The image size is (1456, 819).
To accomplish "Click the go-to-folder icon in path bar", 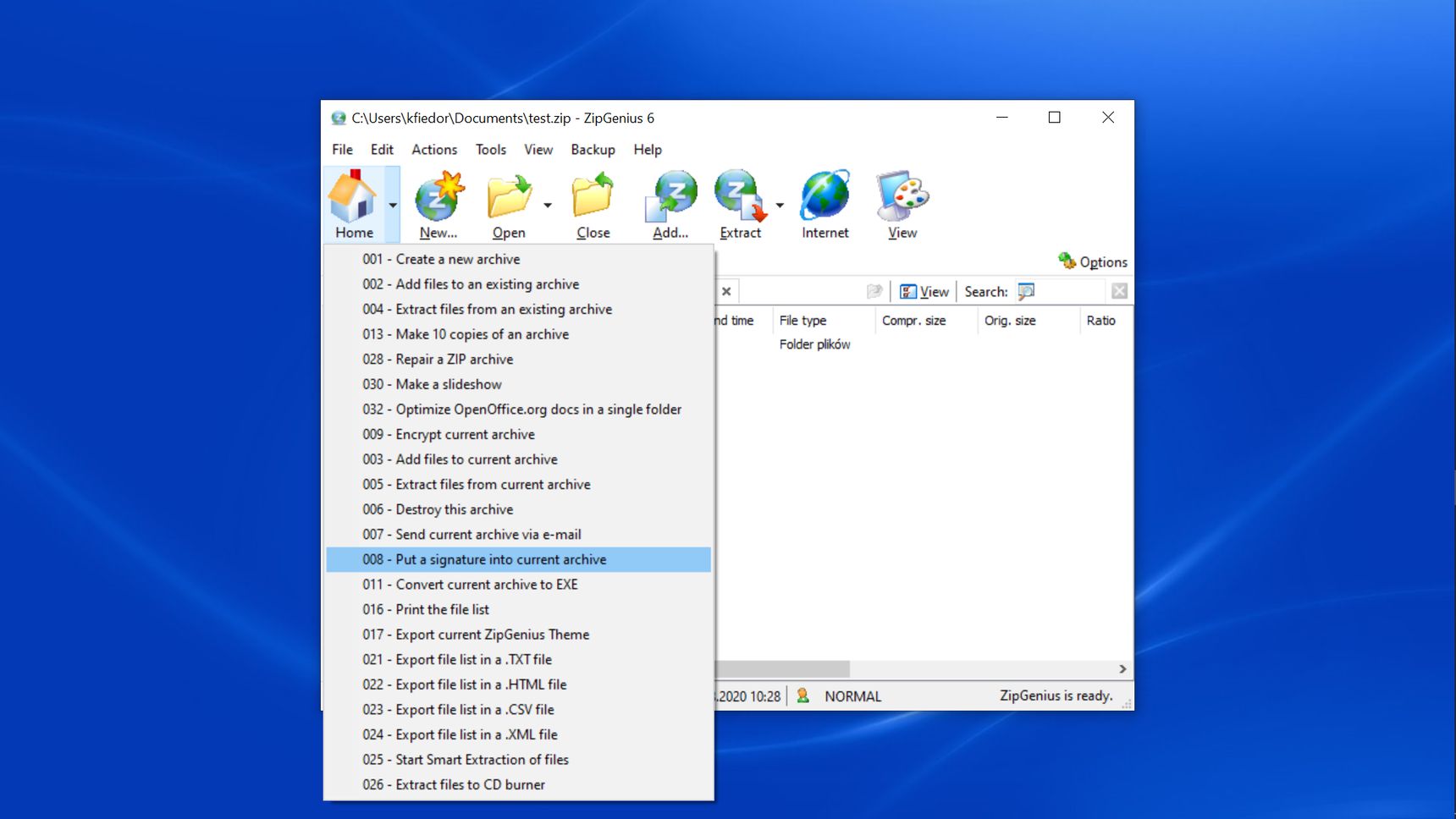I will pyautogui.click(x=874, y=291).
